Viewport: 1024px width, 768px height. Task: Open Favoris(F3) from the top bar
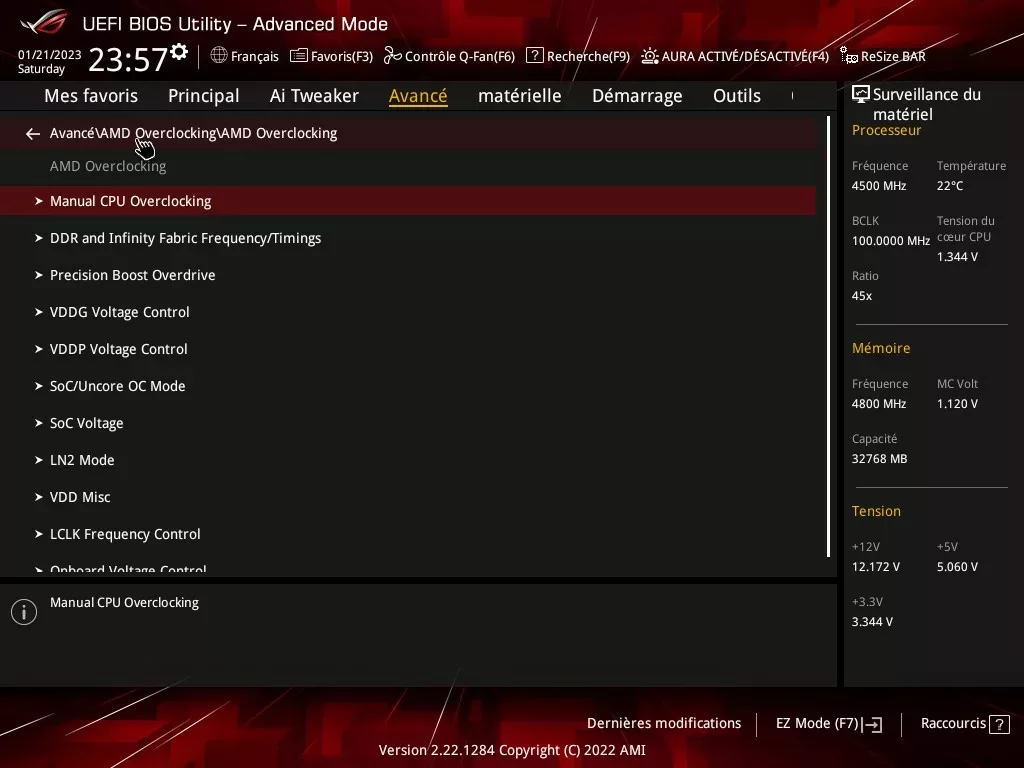[331, 56]
